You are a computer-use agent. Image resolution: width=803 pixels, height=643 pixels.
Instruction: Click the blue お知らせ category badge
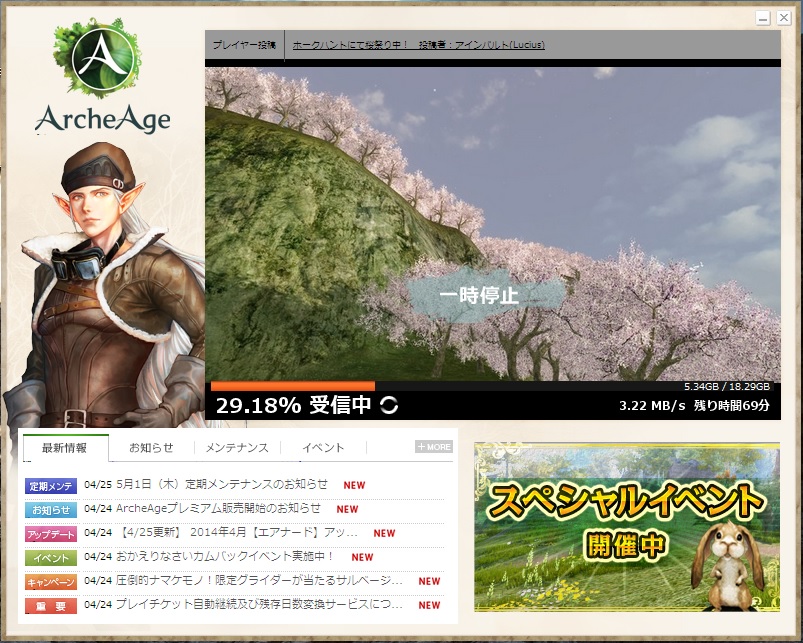(51, 510)
